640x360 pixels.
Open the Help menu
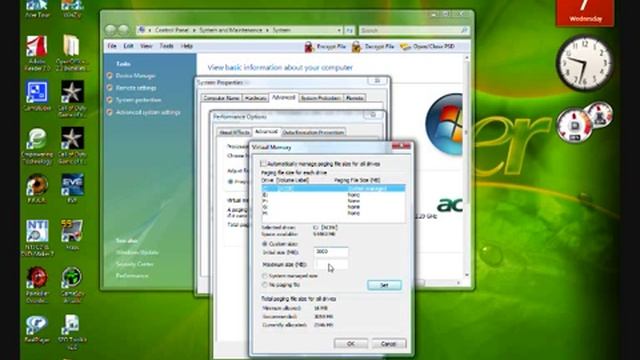[x=187, y=46]
